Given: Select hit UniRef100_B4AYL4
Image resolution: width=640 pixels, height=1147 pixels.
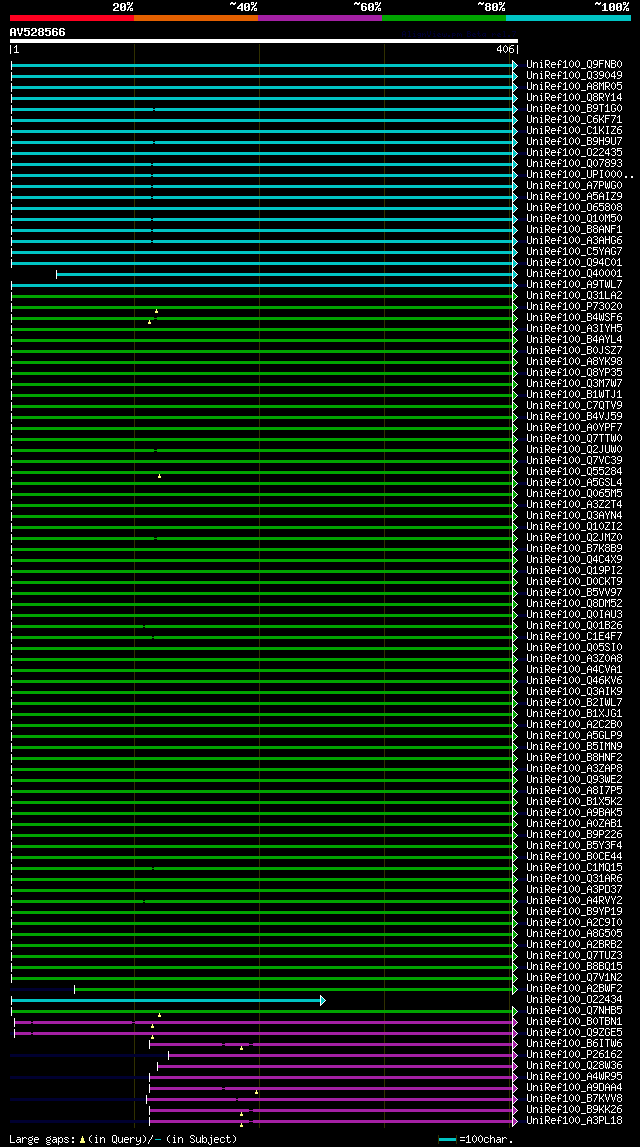Looking at the screenshot, I should pyautogui.click(x=574, y=339).
